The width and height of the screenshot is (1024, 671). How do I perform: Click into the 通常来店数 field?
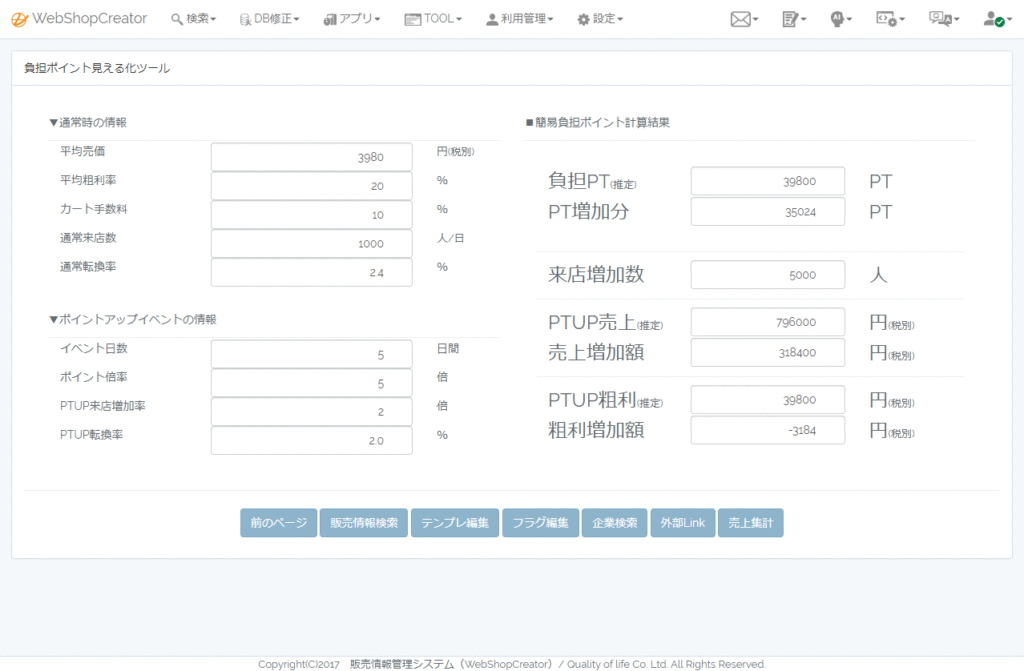(x=312, y=243)
